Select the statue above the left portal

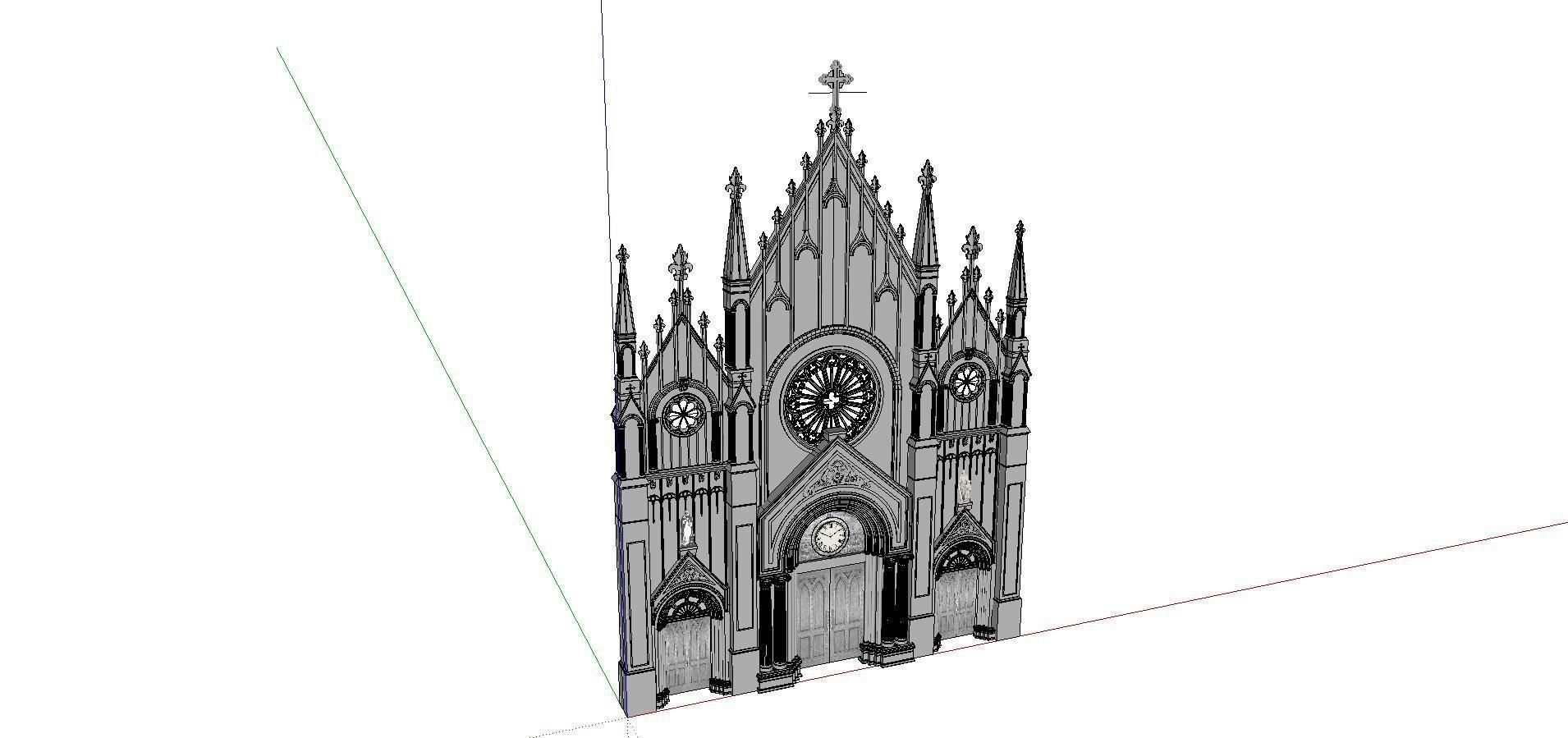point(686,529)
